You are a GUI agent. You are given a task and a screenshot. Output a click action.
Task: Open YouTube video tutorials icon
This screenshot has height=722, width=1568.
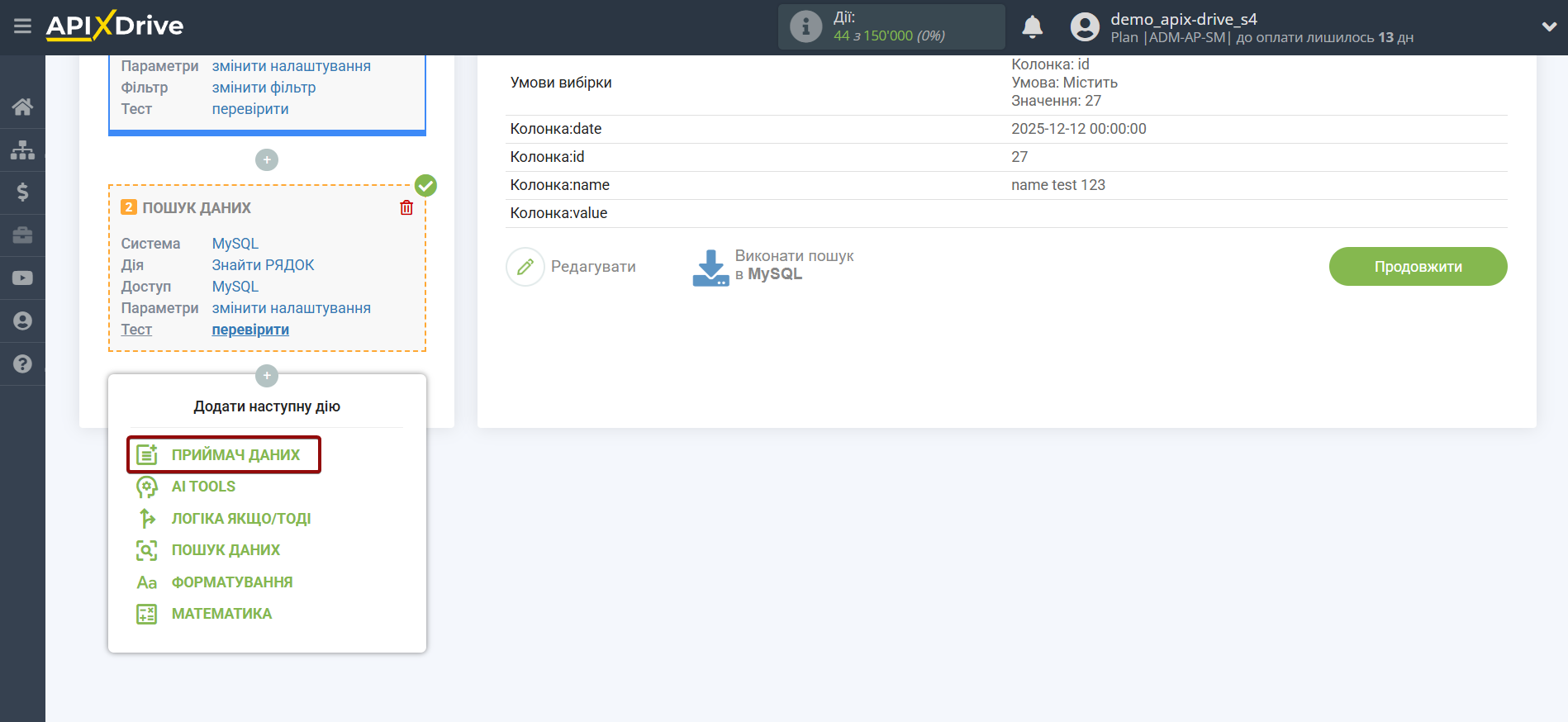pos(22,278)
